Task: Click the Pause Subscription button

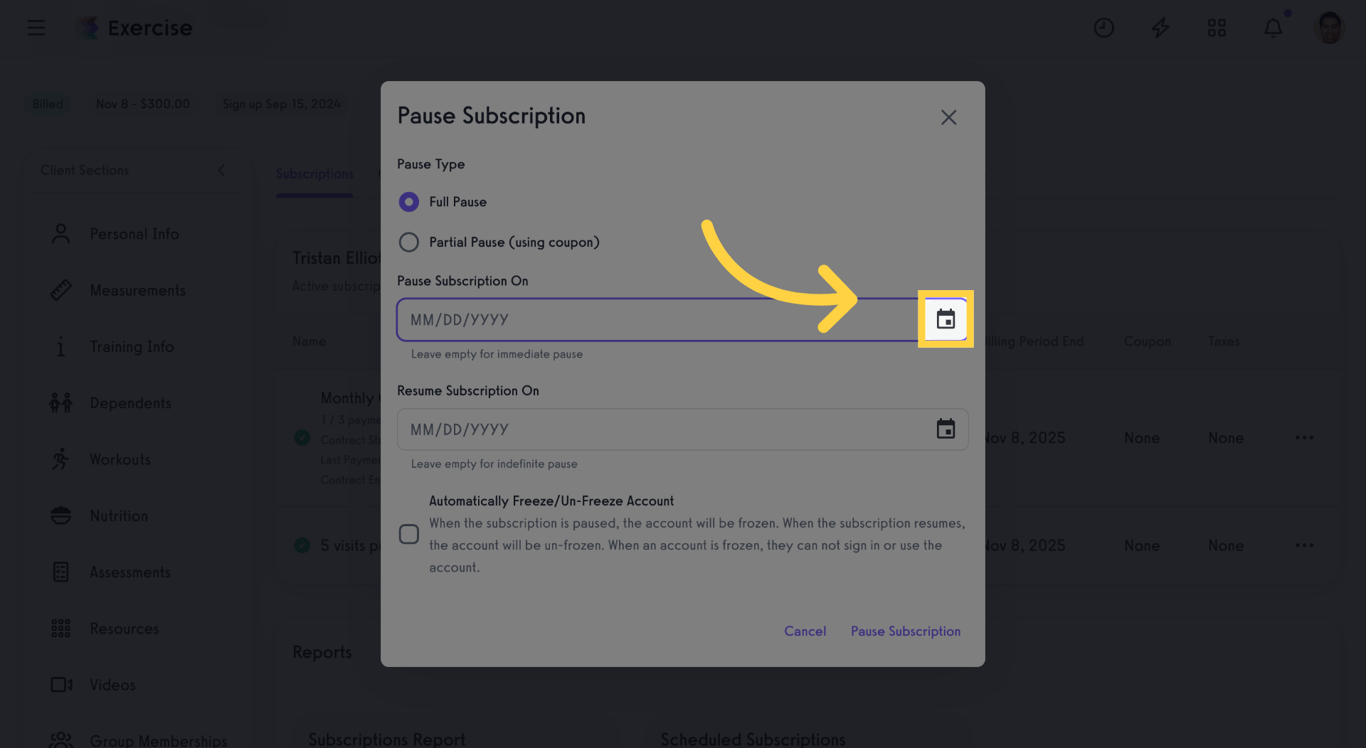Action: point(905,631)
